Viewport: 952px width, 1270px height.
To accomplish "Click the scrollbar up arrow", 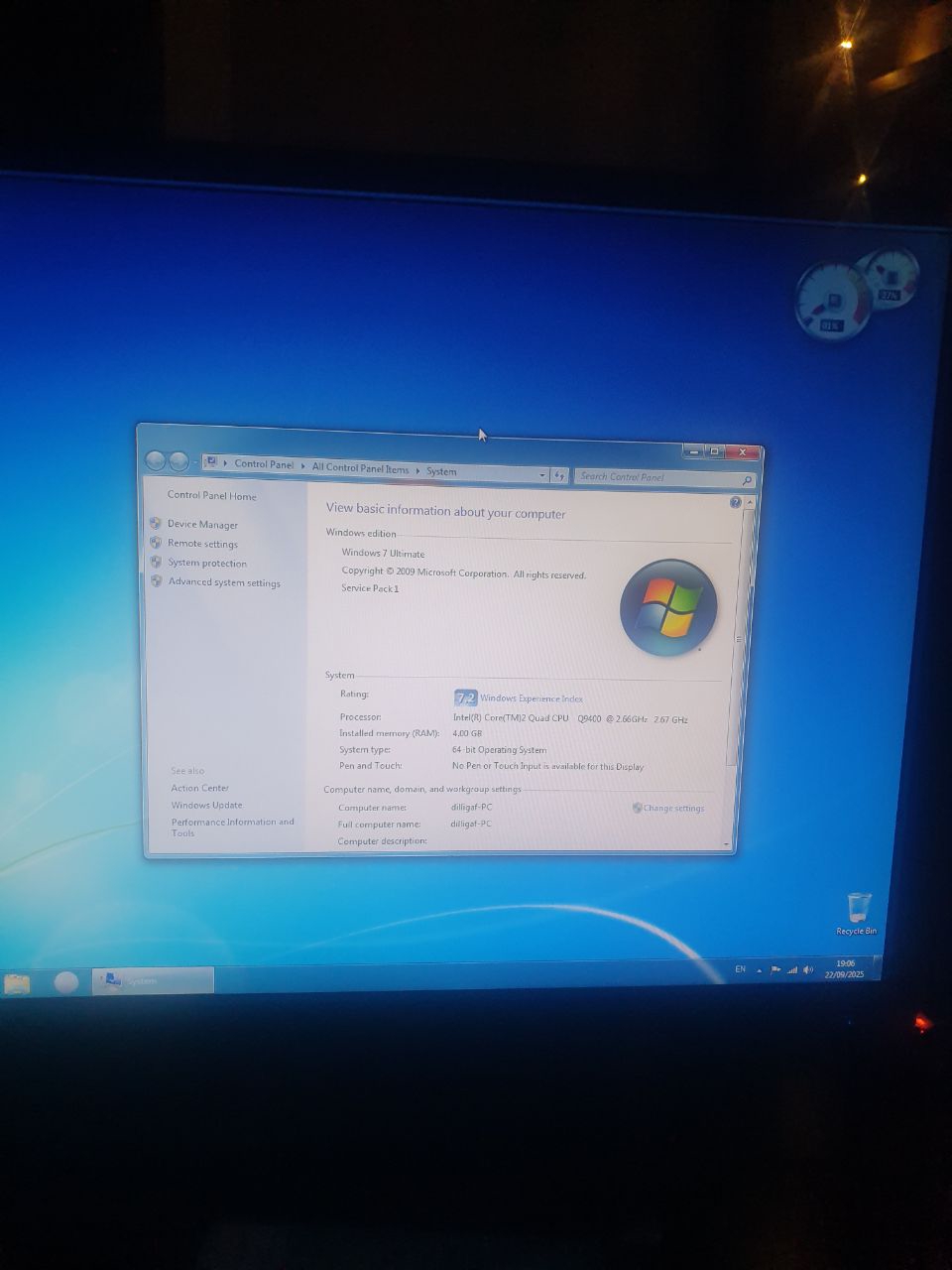I will click(748, 504).
